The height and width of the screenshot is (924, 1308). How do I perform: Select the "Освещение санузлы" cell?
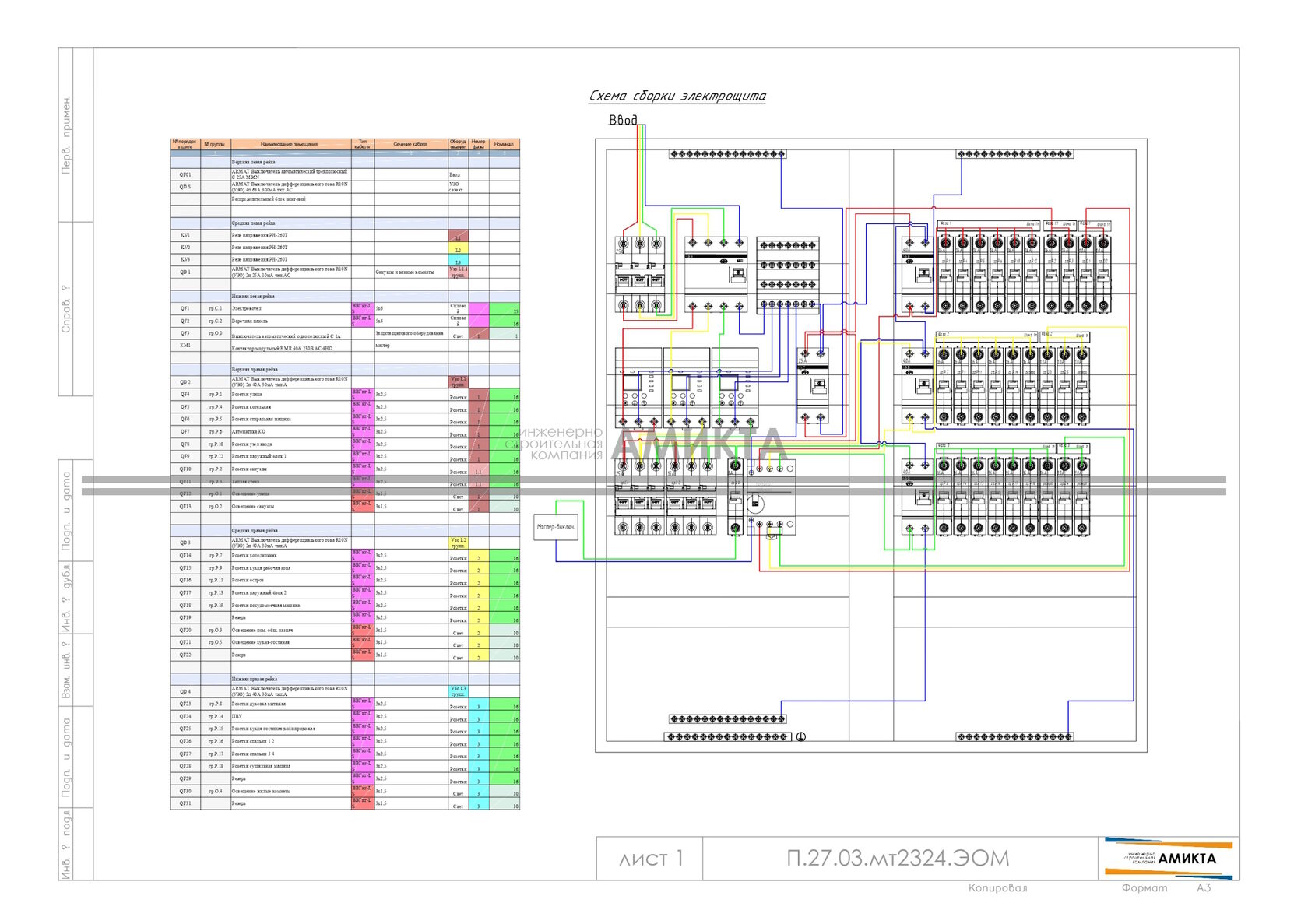(290, 507)
